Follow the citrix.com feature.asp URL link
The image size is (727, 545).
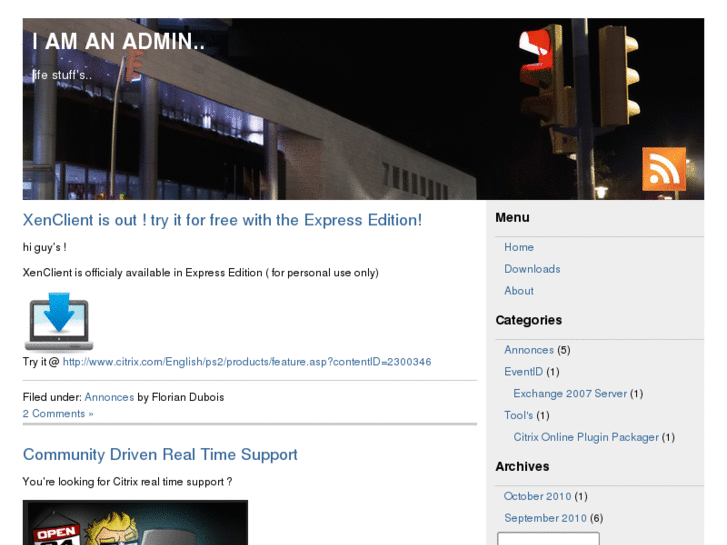(247, 362)
